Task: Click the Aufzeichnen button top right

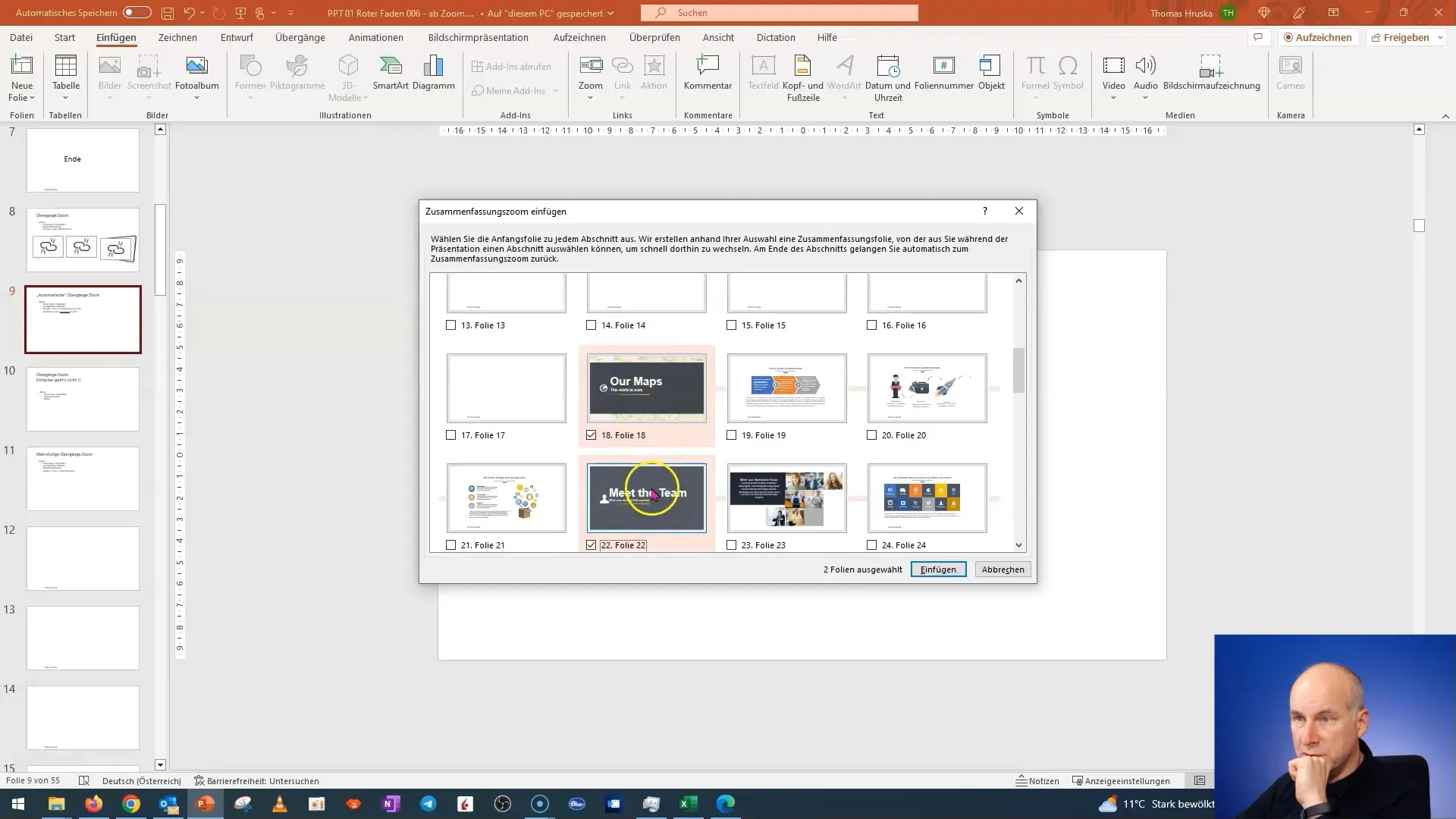Action: 1318,37
